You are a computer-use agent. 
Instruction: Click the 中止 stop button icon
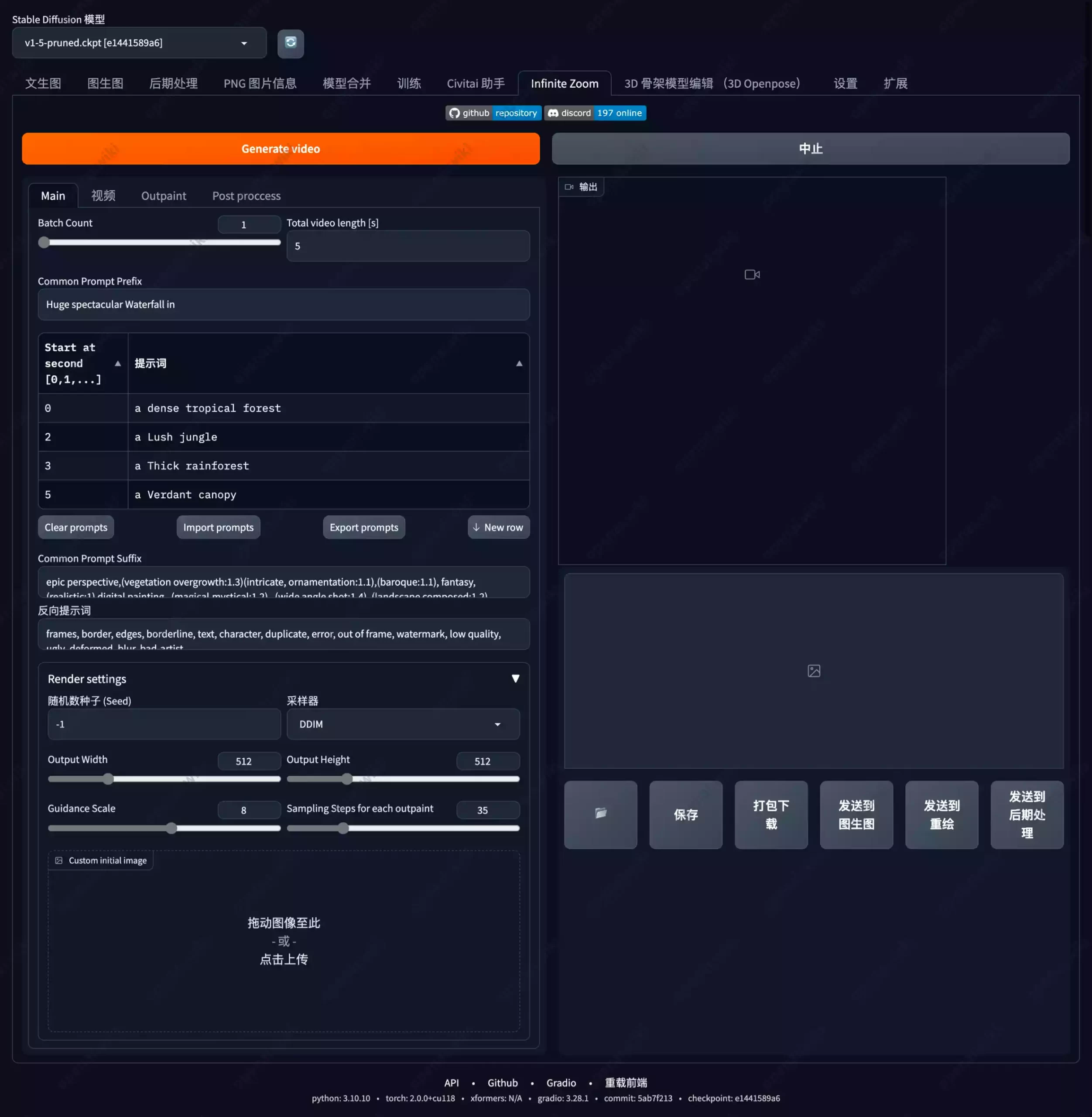click(811, 148)
